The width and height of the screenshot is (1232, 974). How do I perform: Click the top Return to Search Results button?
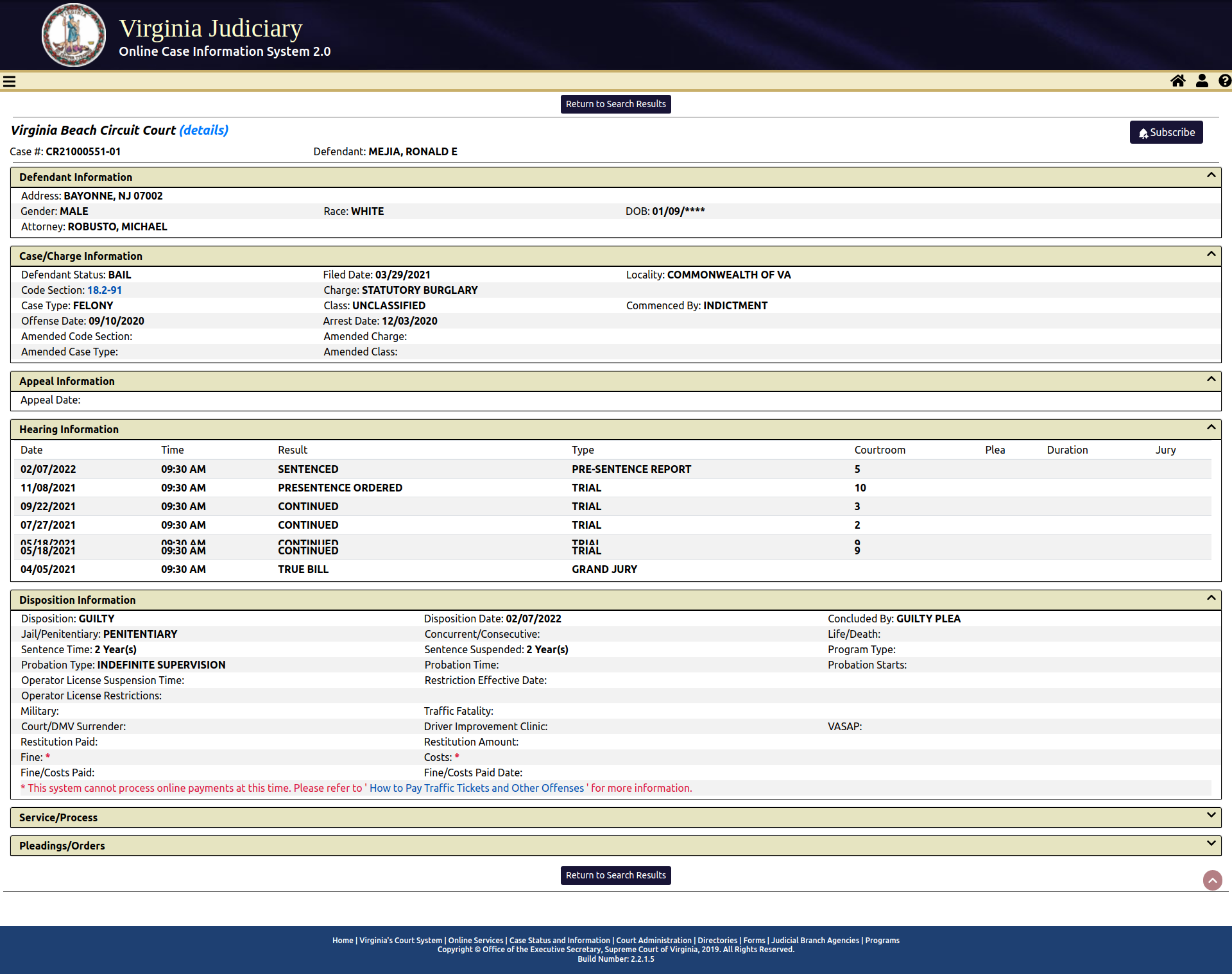click(615, 104)
